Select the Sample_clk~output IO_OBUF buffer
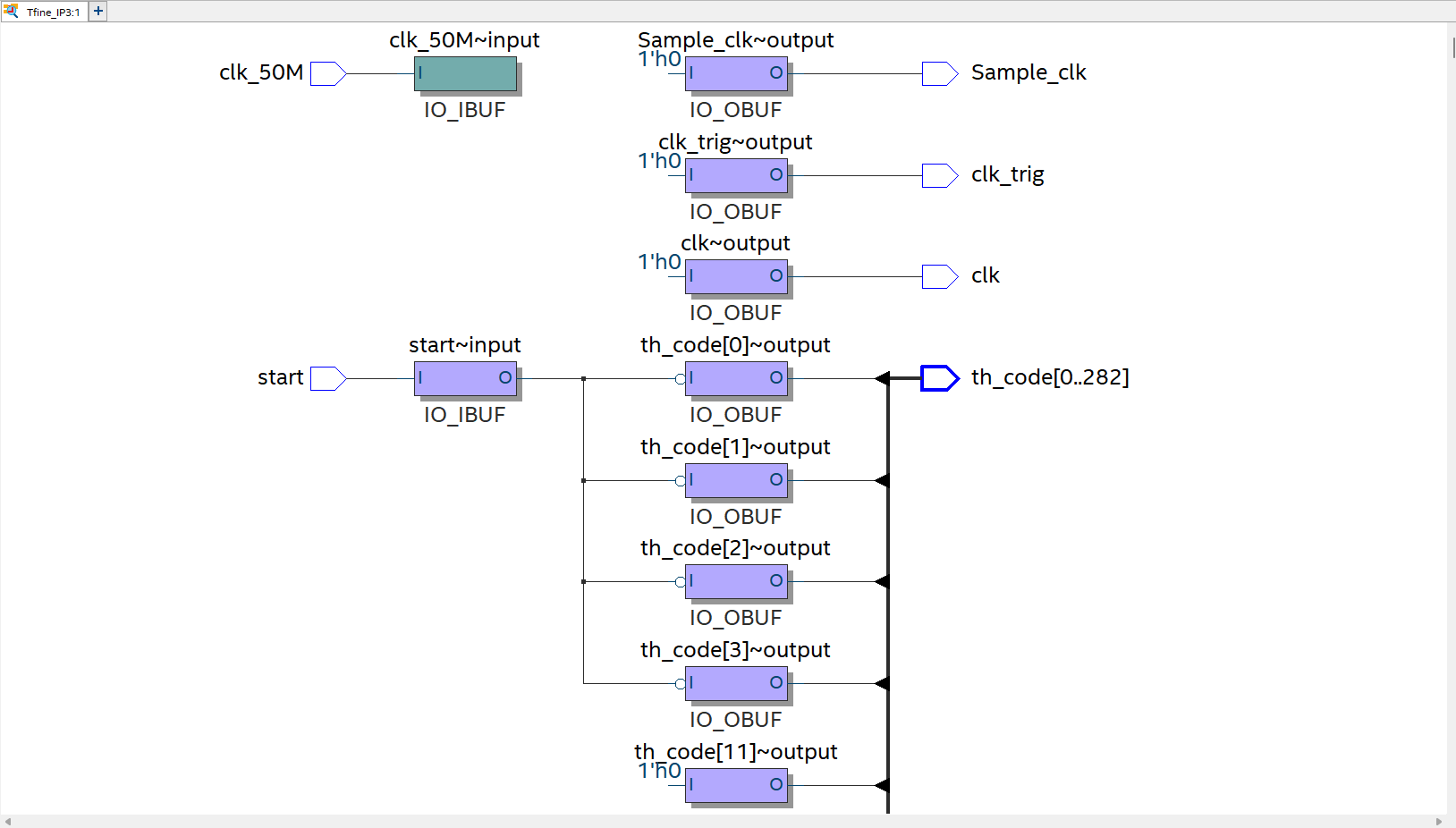This screenshot has width=1456, height=828. tap(736, 73)
